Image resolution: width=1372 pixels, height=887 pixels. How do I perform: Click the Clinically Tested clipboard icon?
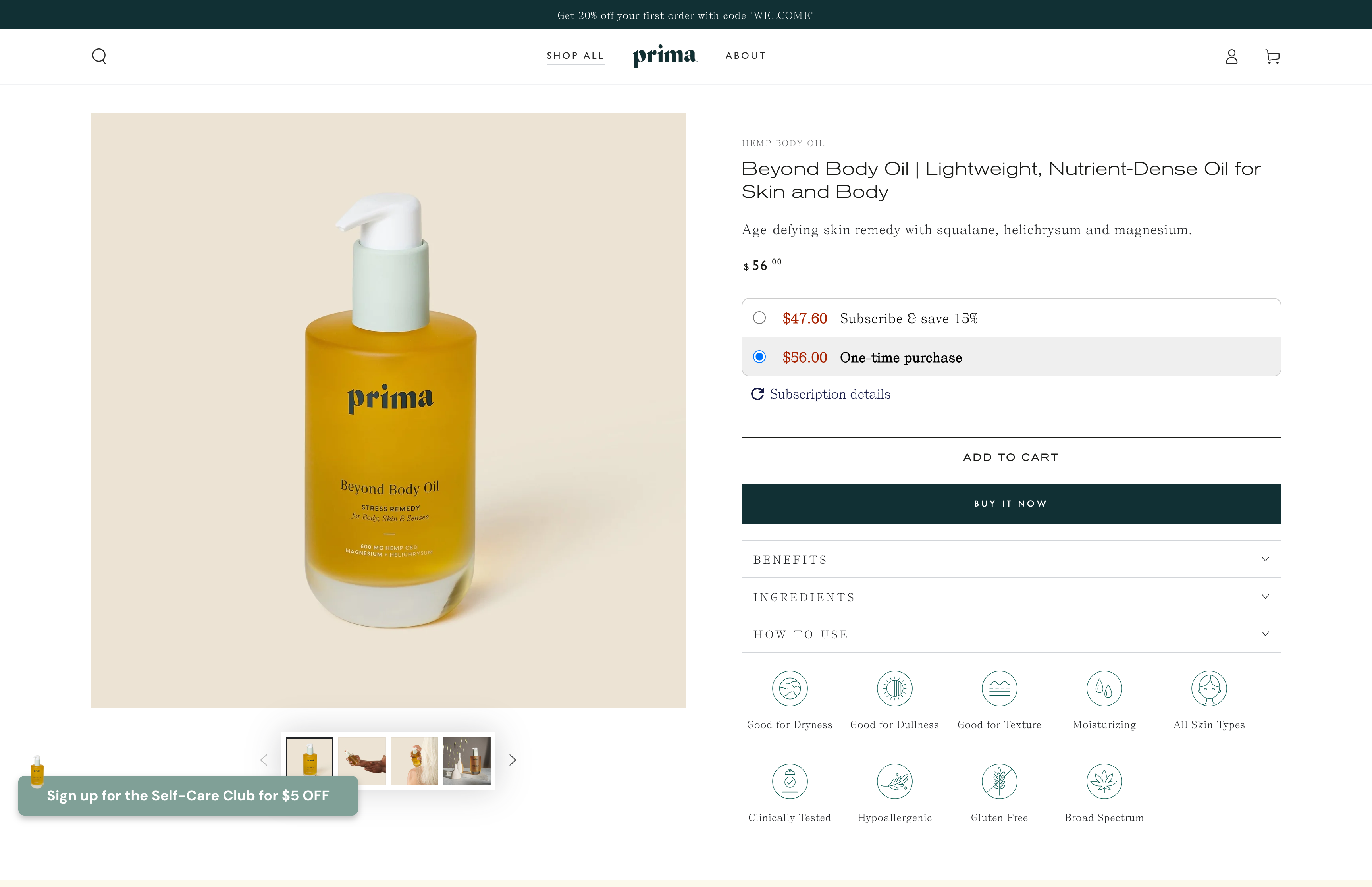(x=789, y=782)
